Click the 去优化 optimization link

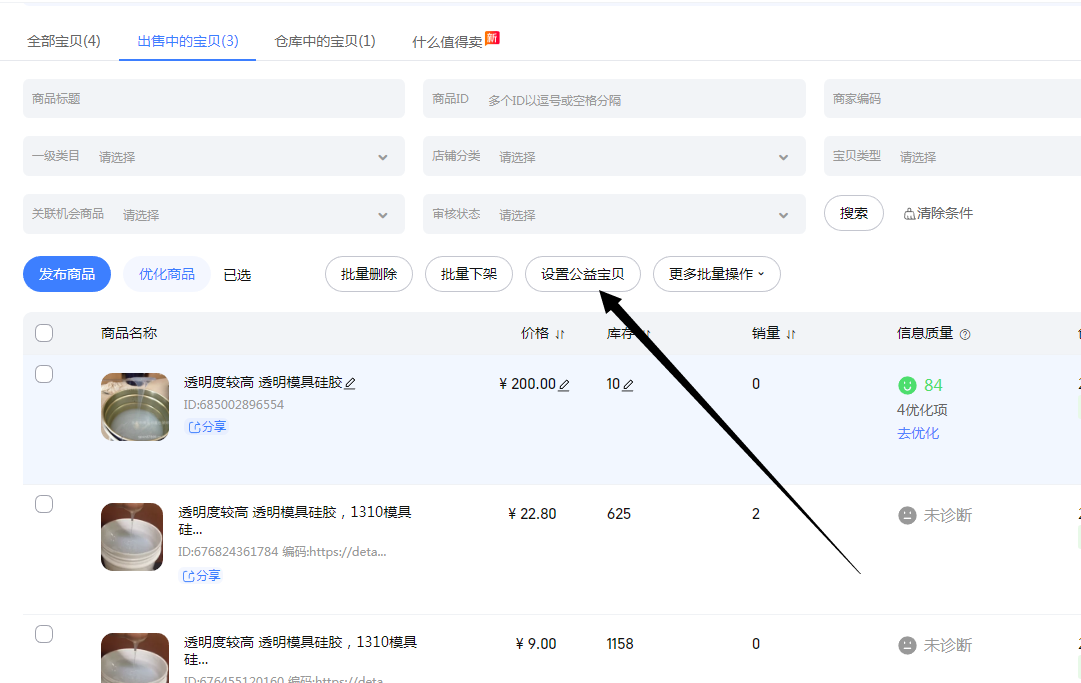(x=918, y=434)
